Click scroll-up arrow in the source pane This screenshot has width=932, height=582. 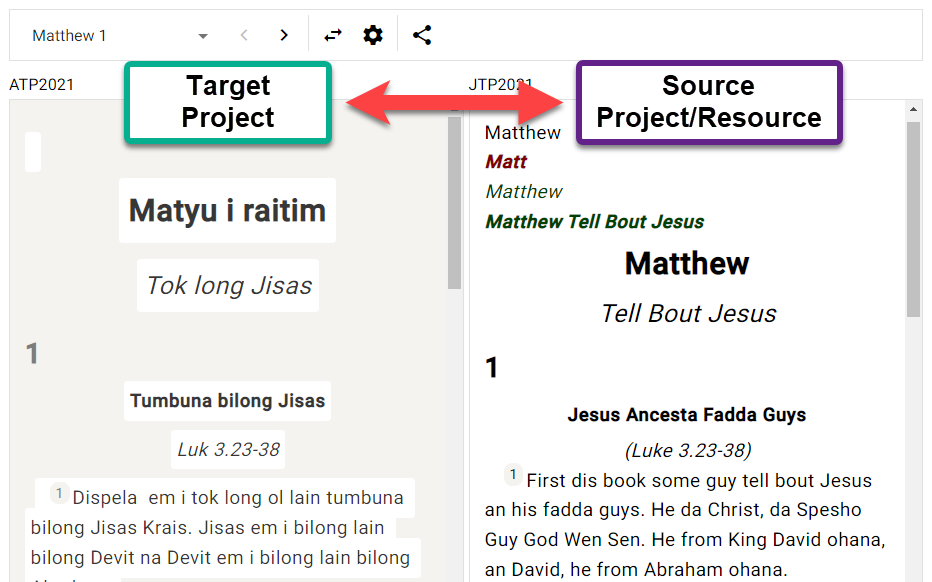(x=913, y=108)
